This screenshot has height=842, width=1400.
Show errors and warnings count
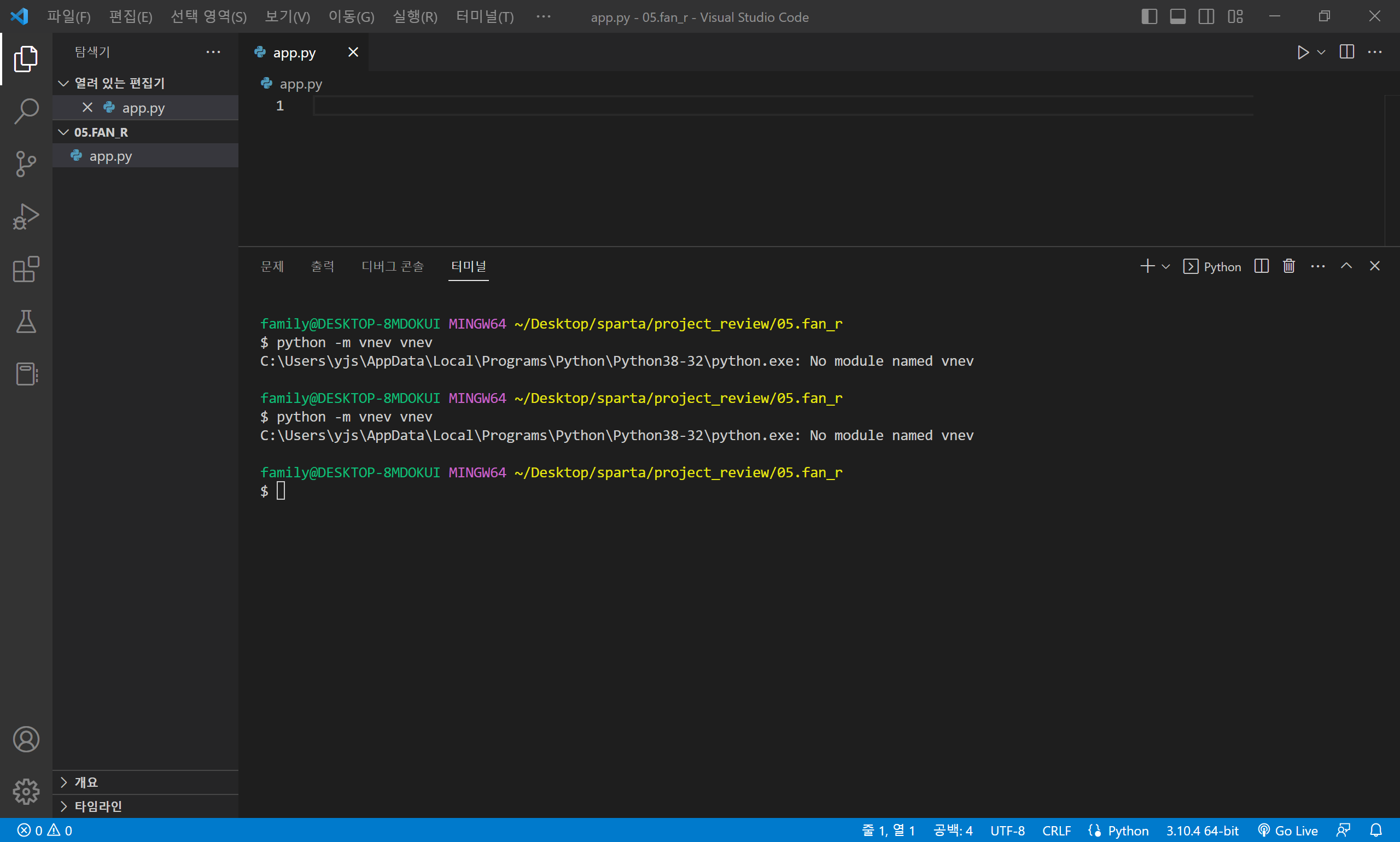point(45,831)
